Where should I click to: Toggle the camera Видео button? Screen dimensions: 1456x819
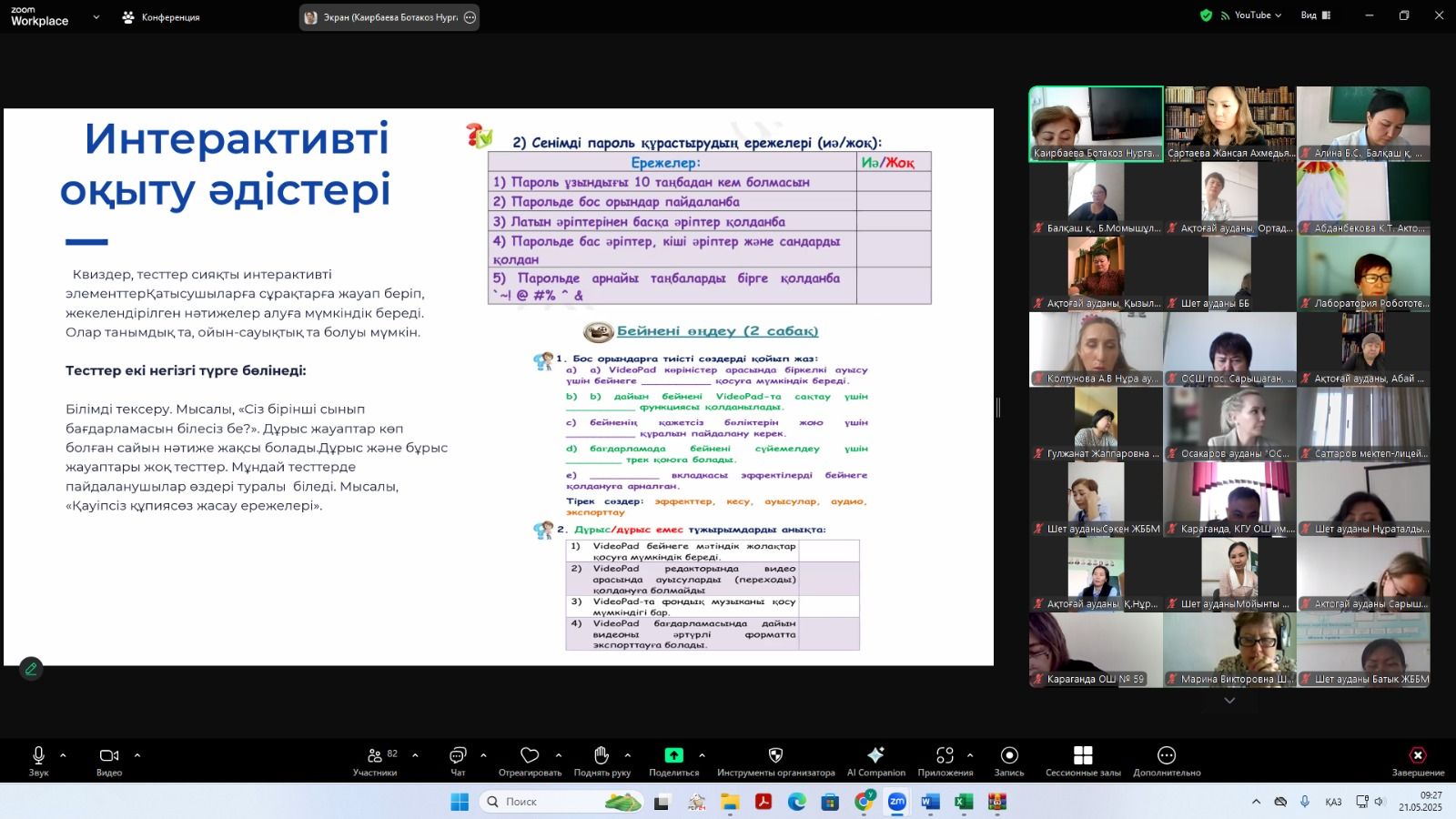point(109,756)
